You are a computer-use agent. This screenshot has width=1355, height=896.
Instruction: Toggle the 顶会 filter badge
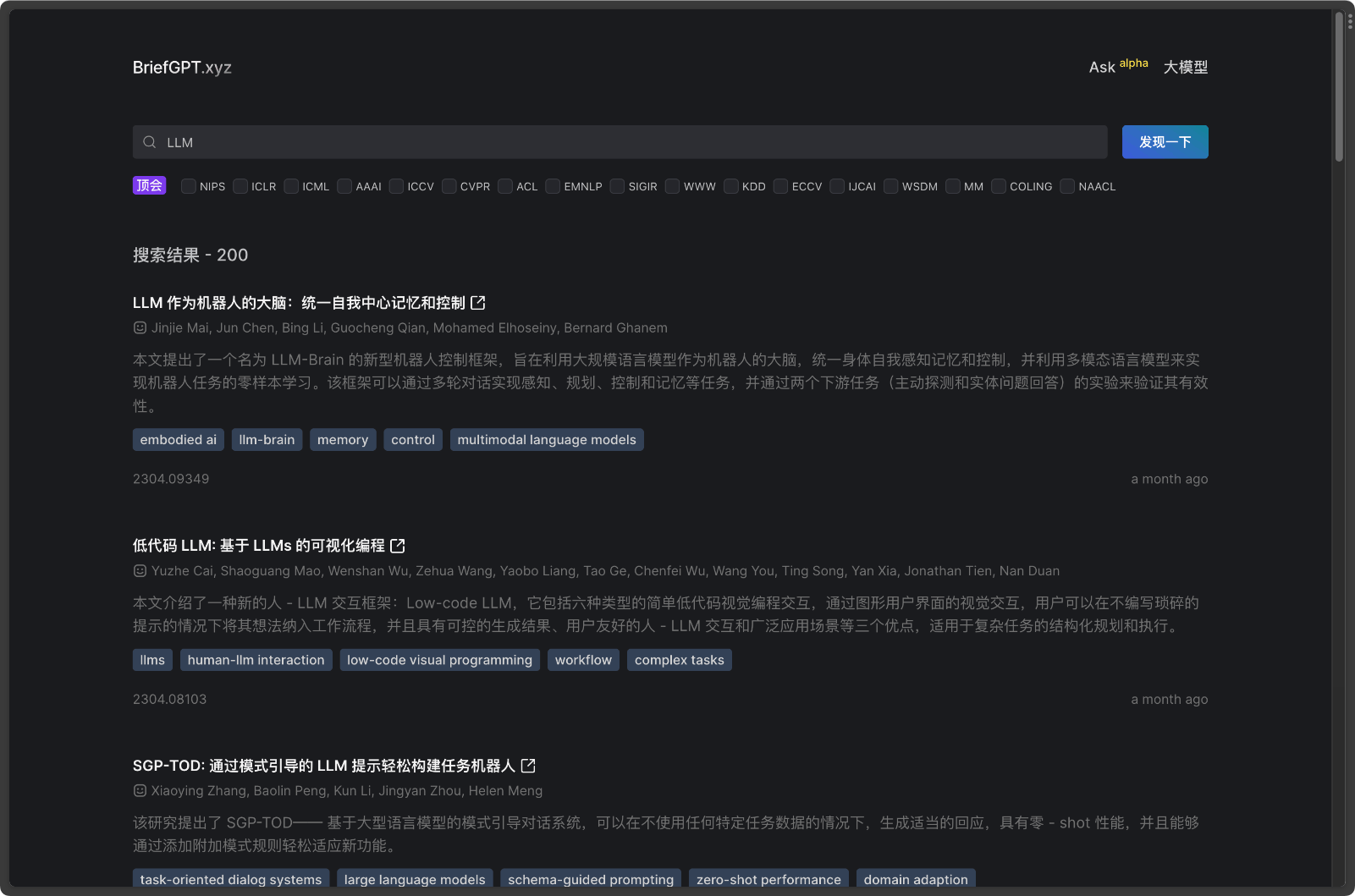coord(149,185)
